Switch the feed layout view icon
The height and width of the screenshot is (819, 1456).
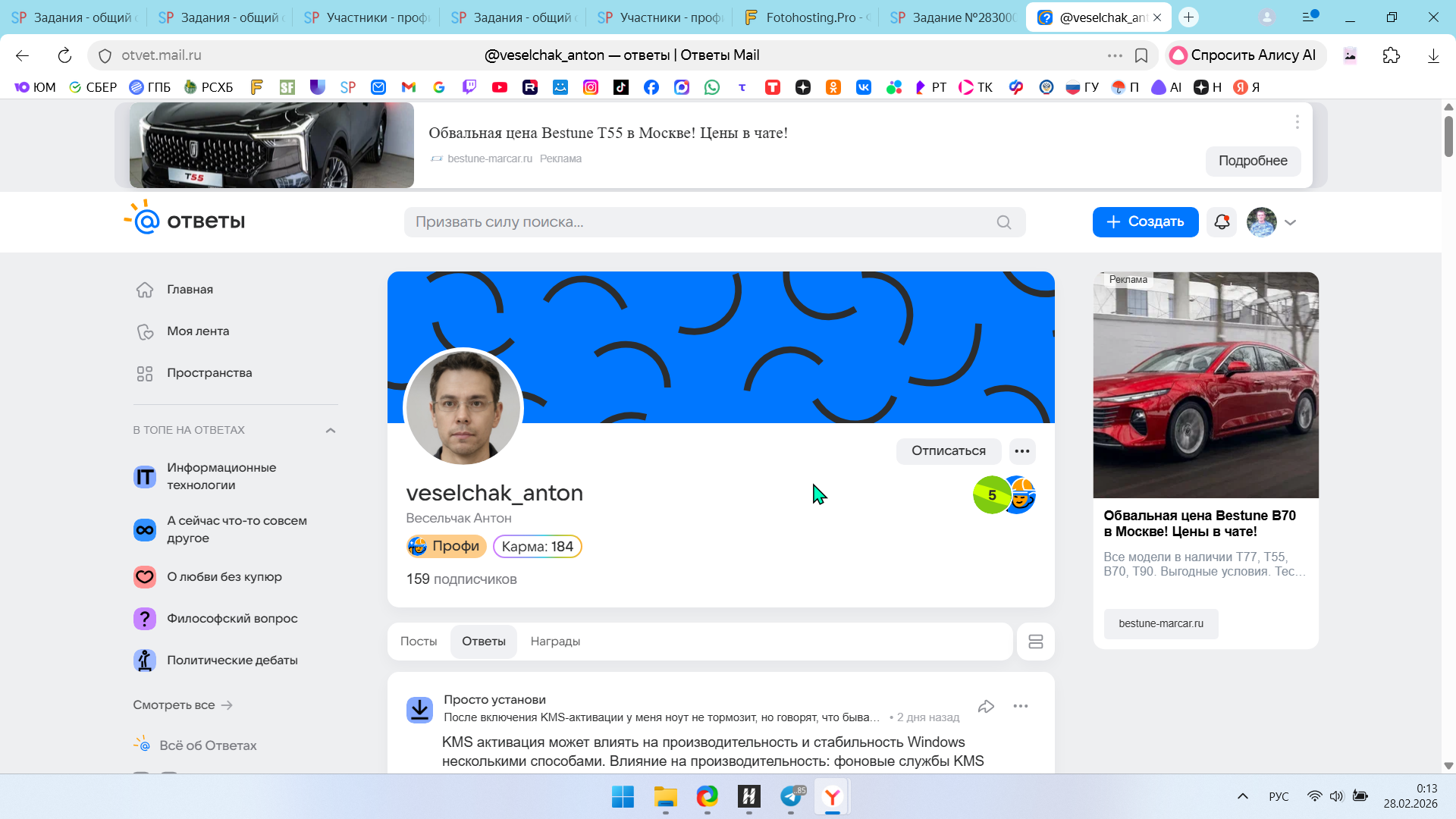[x=1035, y=642]
